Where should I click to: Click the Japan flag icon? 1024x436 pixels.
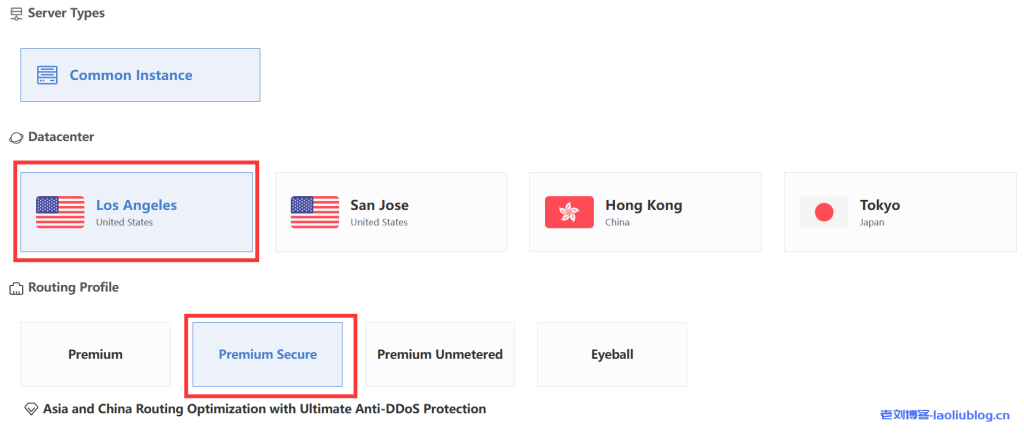pos(824,212)
